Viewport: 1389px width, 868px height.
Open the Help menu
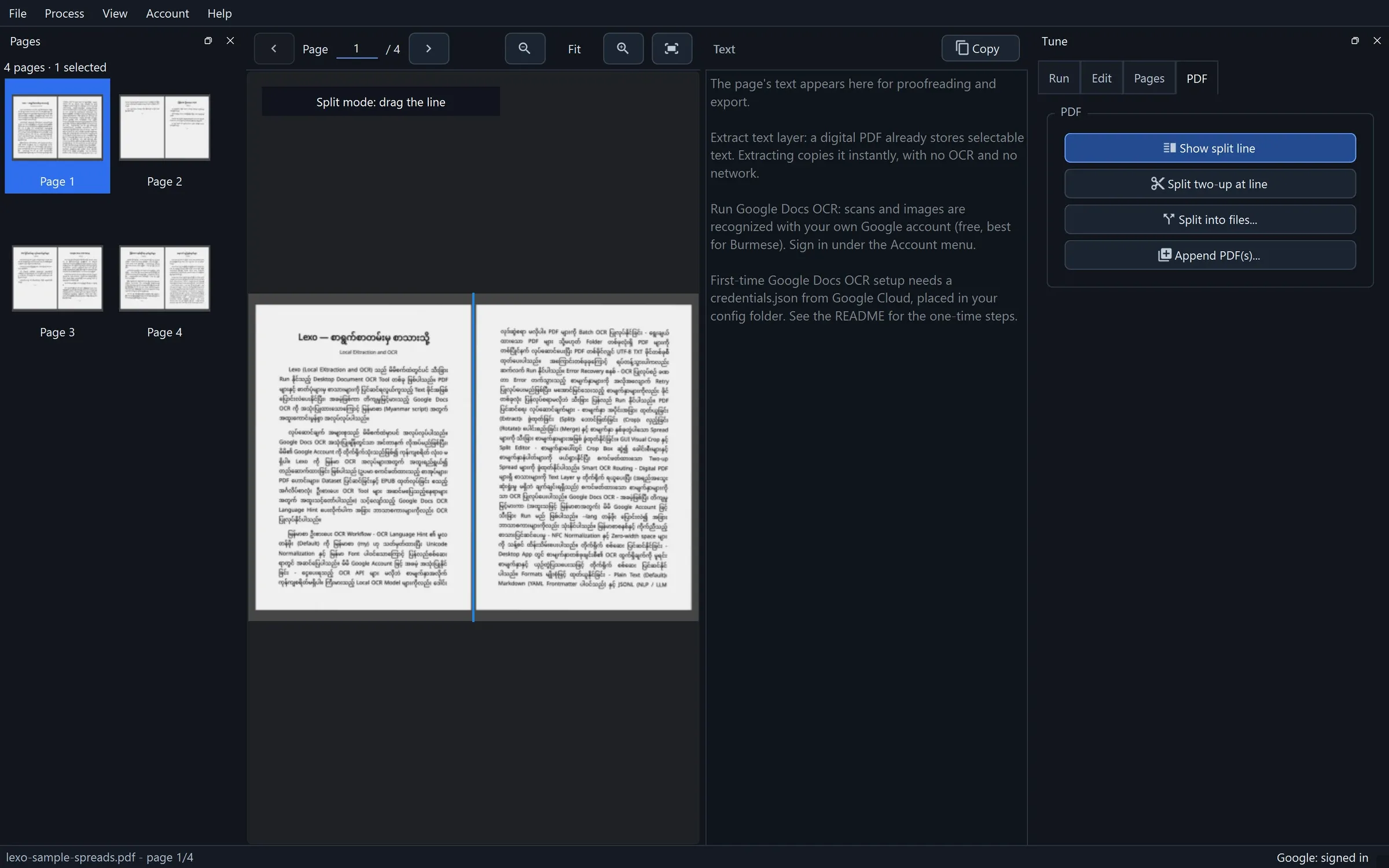219,13
